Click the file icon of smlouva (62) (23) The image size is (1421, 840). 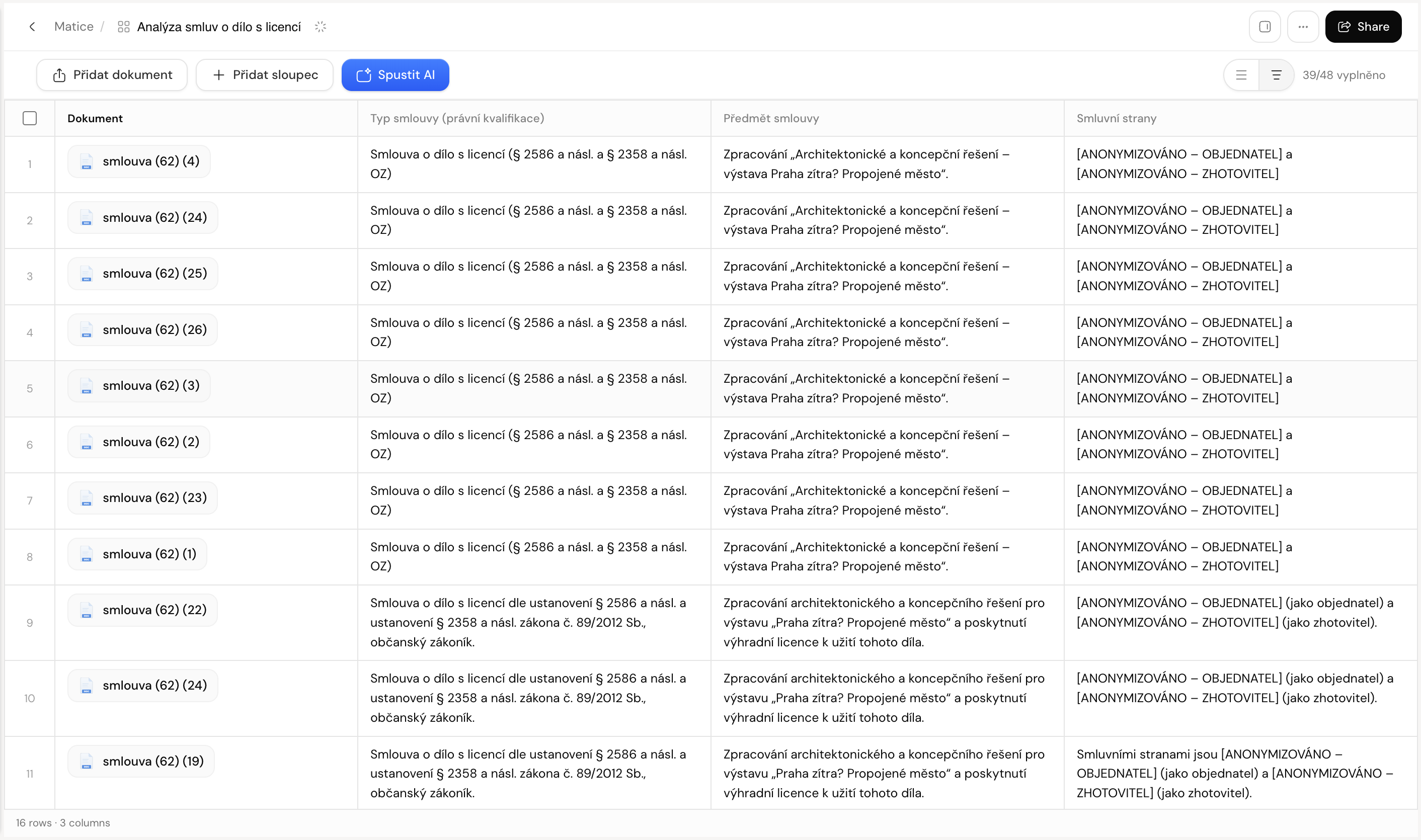(x=86, y=497)
